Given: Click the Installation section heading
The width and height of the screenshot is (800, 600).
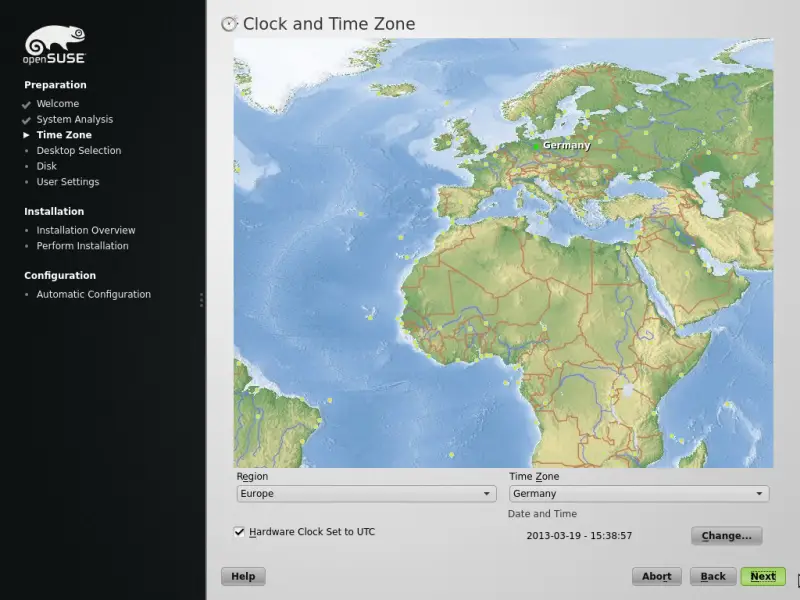Looking at the screenshot, I should coord(54,211).
